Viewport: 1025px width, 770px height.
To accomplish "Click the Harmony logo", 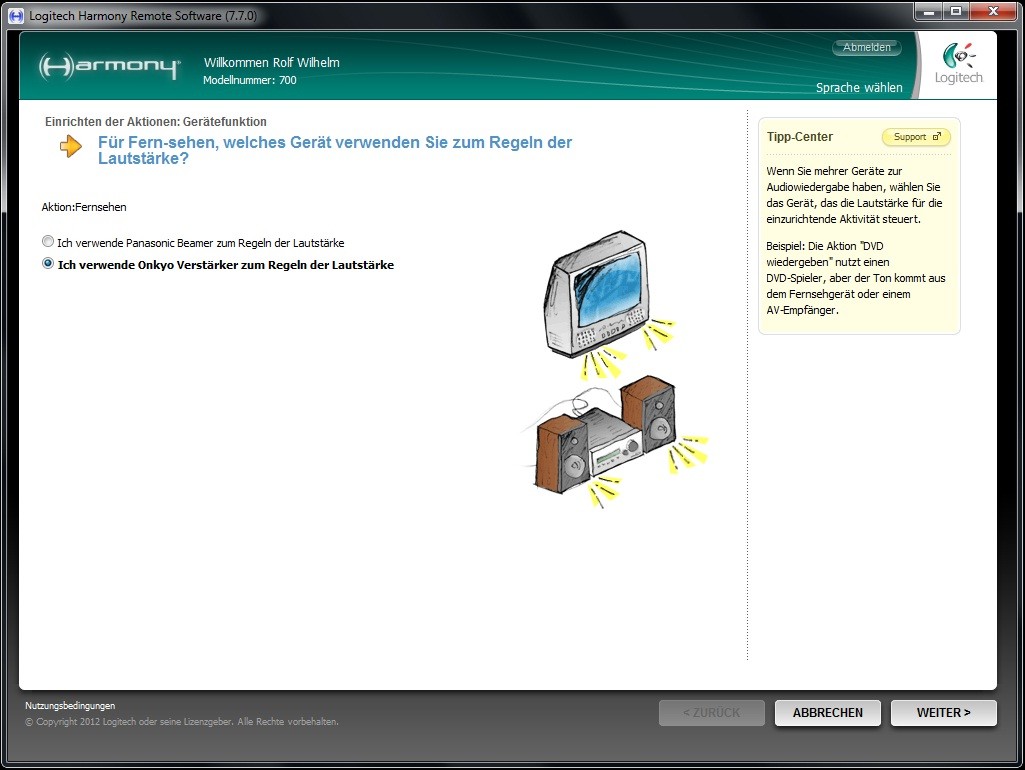I will click(109, 66).
